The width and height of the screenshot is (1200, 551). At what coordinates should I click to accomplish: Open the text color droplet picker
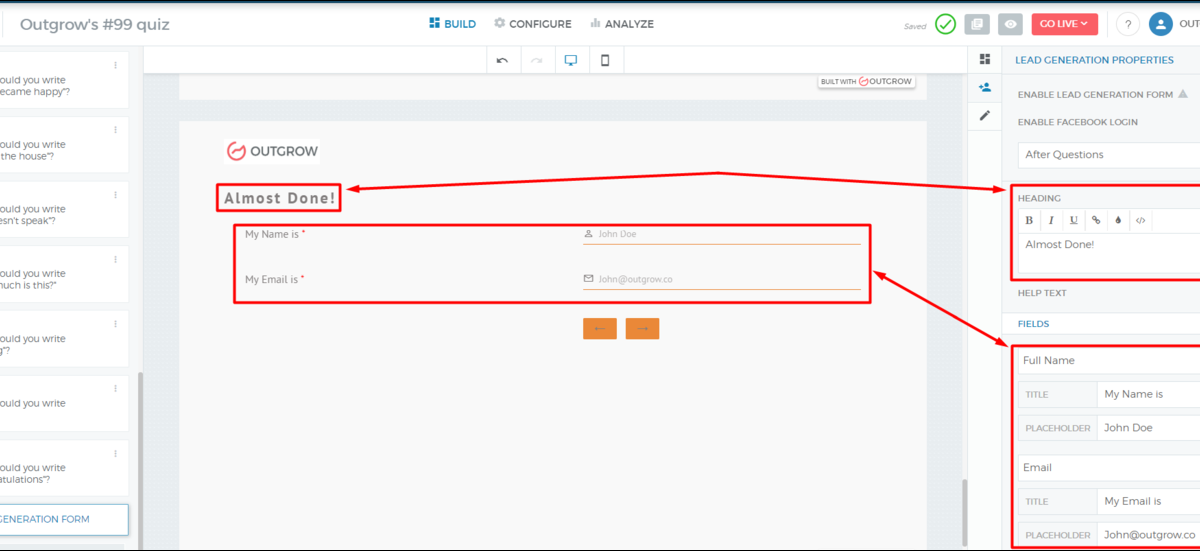click(1118, 220)
